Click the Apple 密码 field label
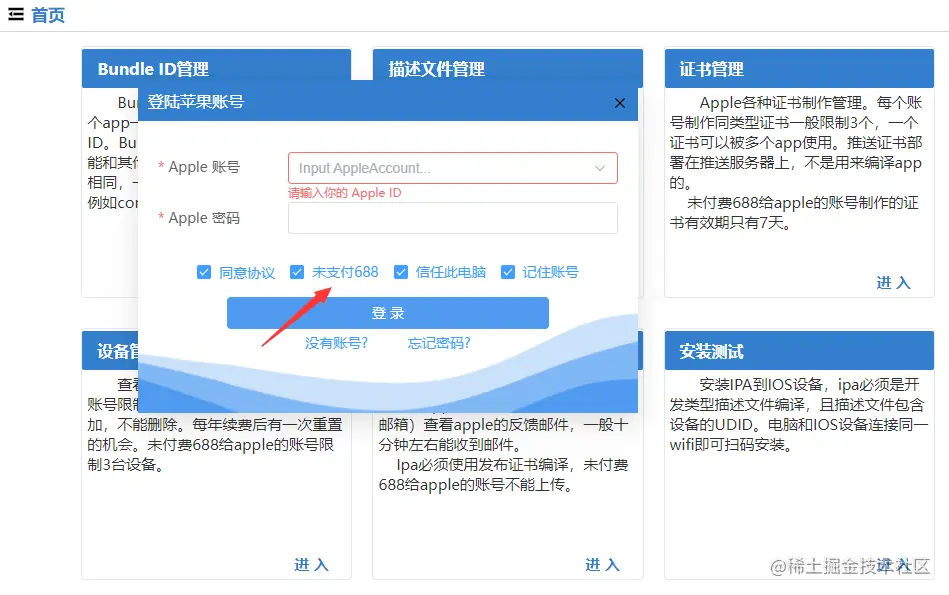Image resolution: width=949 pixels, height=595 pixels. tap(204, 218)
